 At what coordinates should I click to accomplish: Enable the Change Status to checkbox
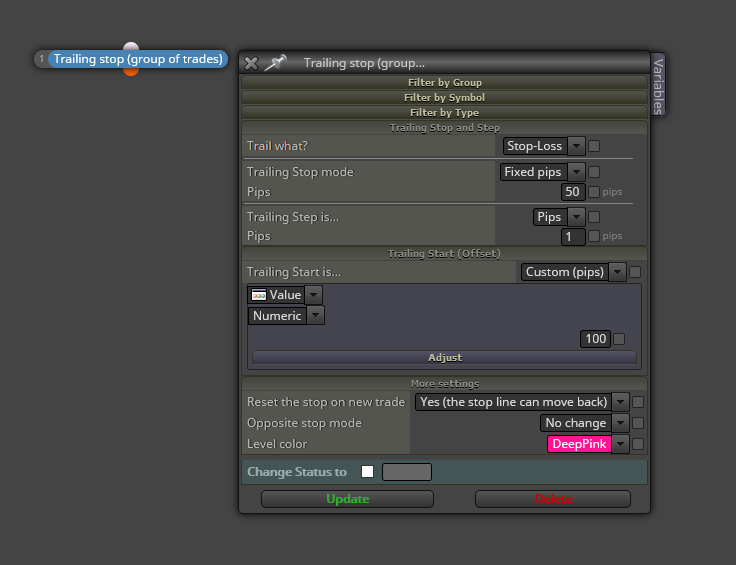coord(368,472)
